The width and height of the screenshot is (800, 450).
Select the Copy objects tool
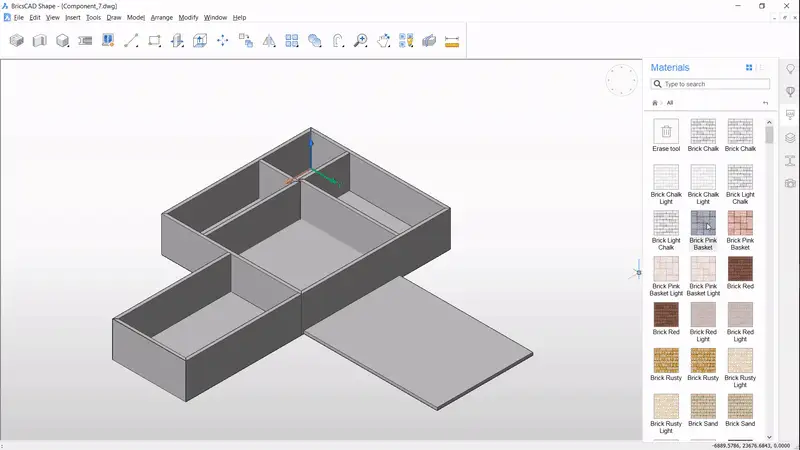click(246, 40)
